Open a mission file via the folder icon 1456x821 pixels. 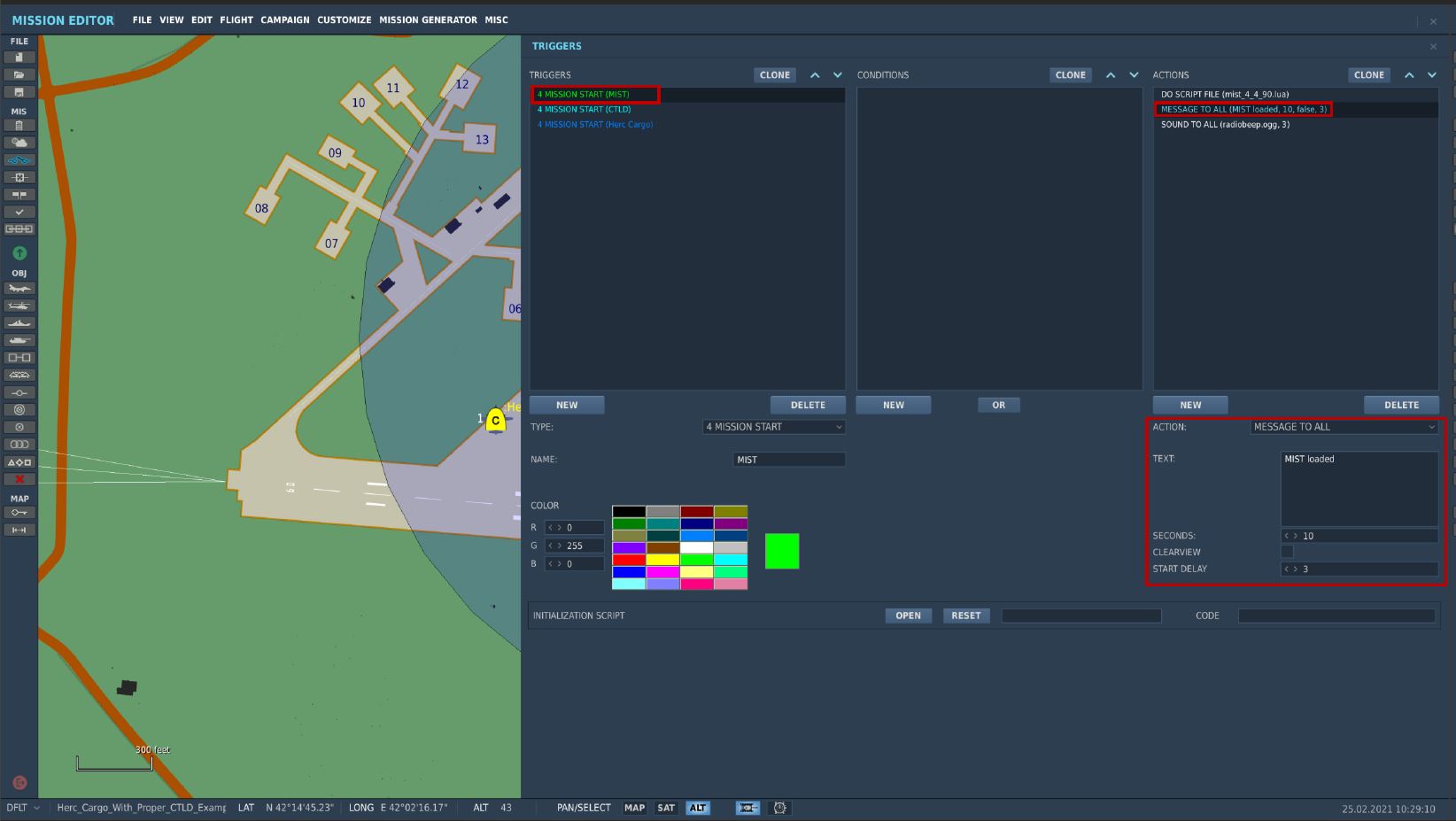tap(19, 74)
